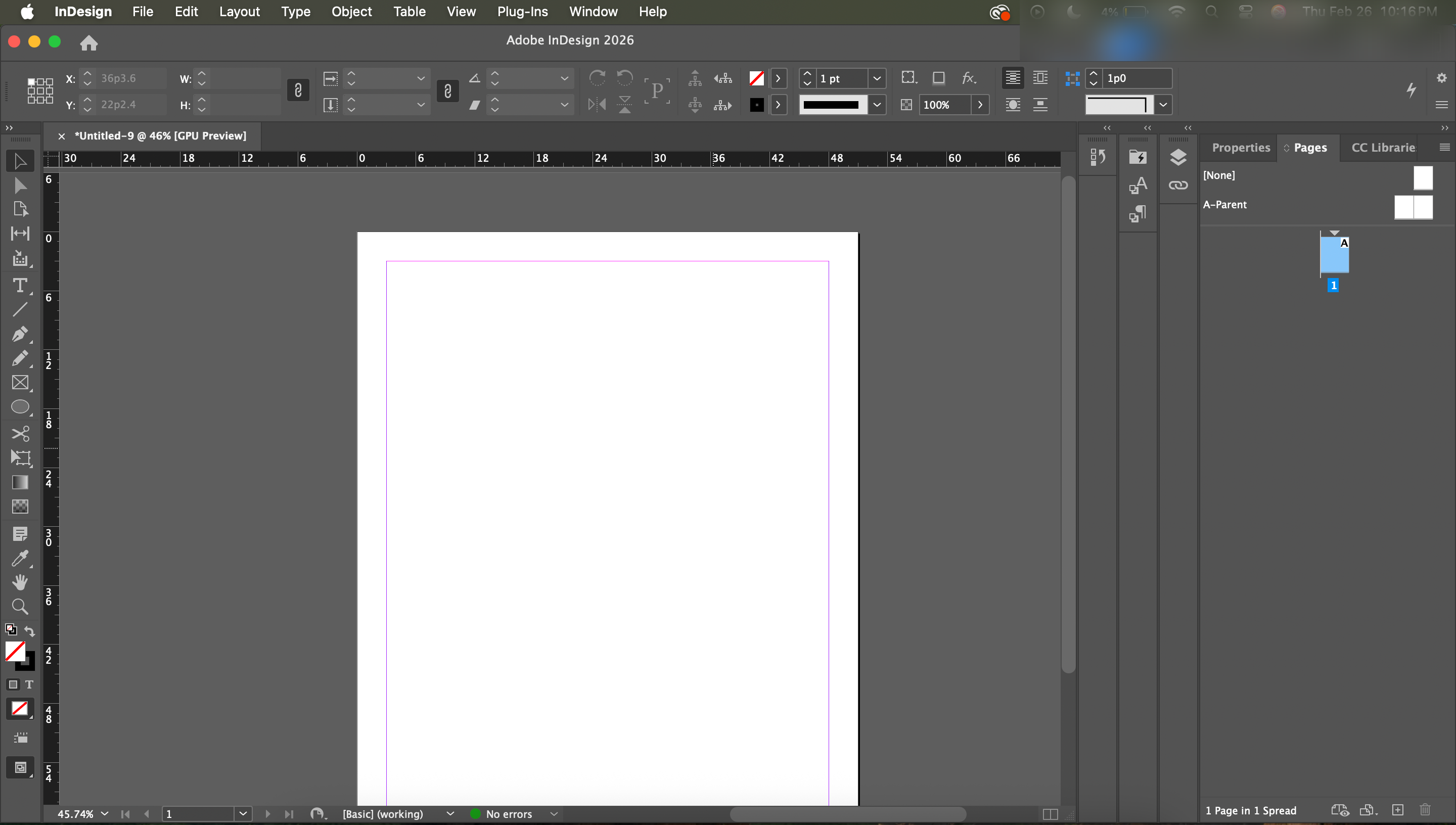Toggle formatting affects text button
Image resolution: width=1456 pixels, height=825 pixels.
coord(29,684)
